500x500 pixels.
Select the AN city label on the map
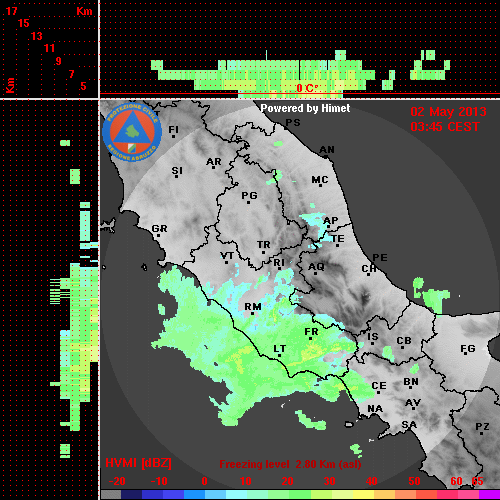tap(327, 150)
